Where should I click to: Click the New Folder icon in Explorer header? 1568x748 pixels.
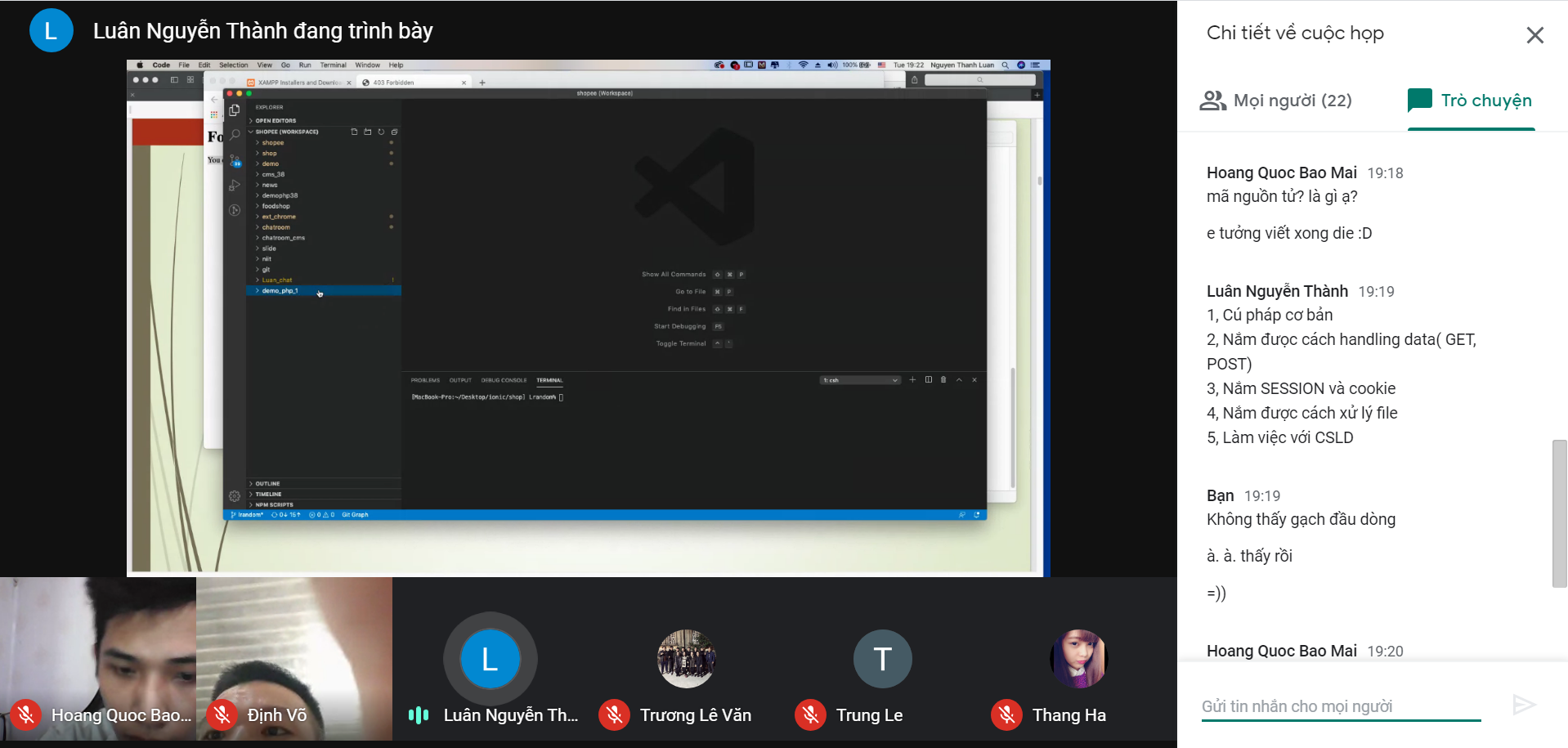tap(367, 132)
